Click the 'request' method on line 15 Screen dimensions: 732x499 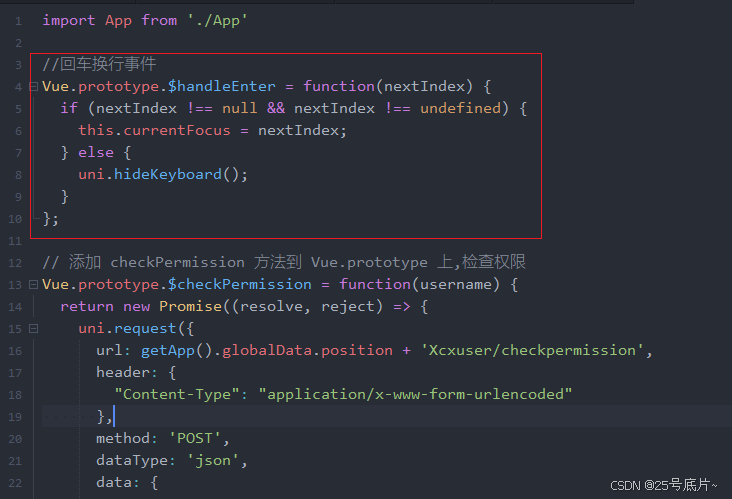(145, 329)
